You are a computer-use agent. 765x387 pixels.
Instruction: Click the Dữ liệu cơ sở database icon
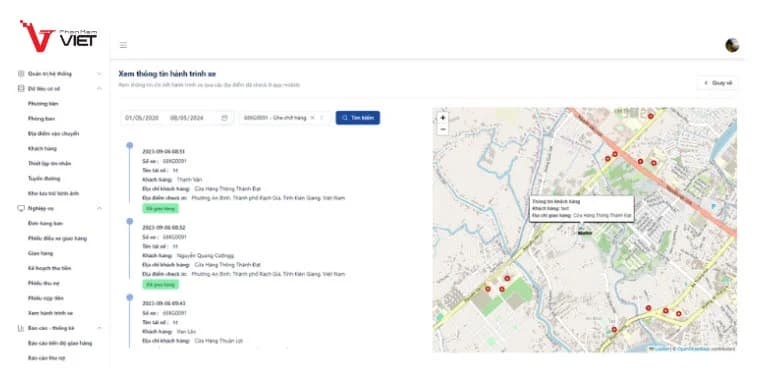point(21,89)
